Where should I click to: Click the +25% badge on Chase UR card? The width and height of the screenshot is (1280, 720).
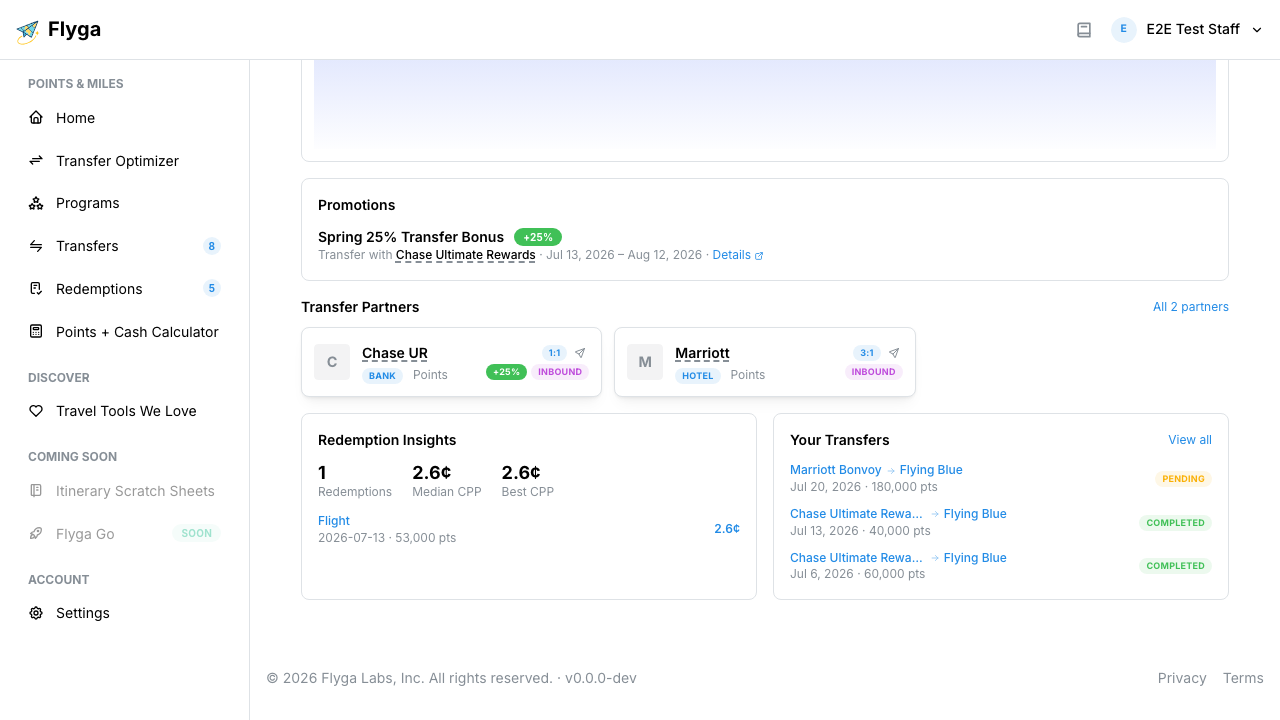click(x=507, y=372)
